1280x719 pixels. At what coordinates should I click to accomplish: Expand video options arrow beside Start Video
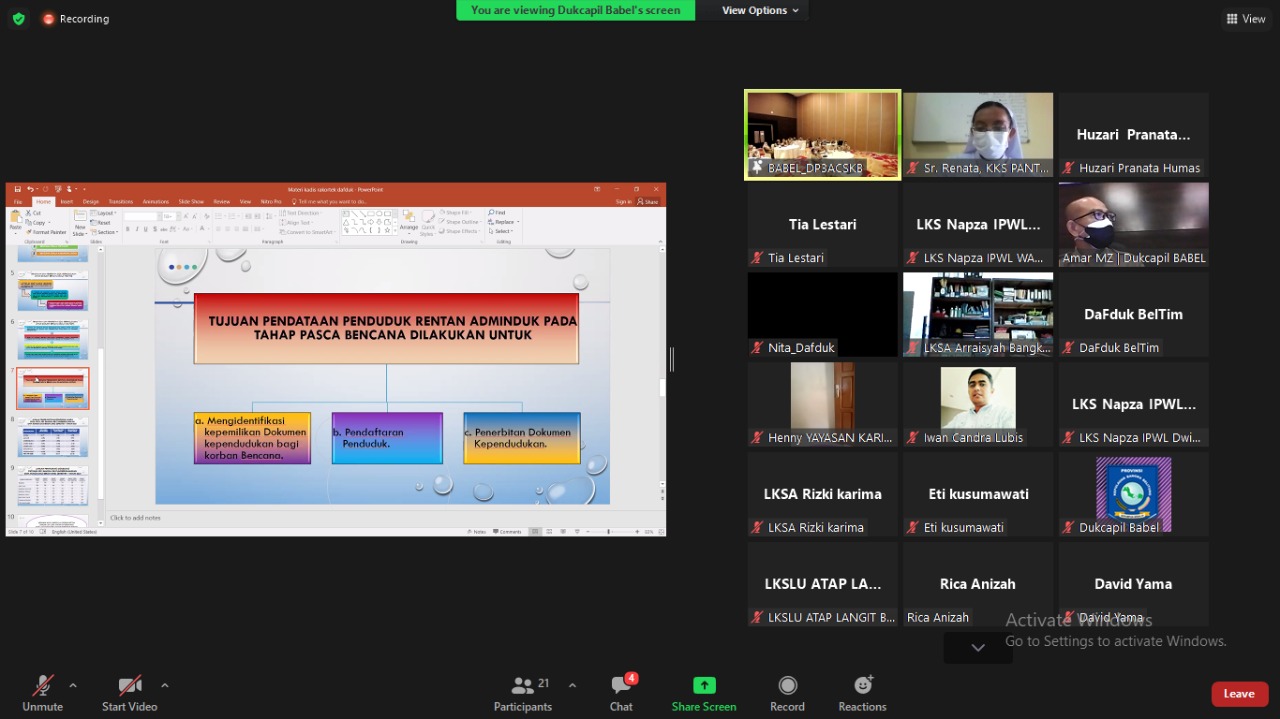(164, 685)
